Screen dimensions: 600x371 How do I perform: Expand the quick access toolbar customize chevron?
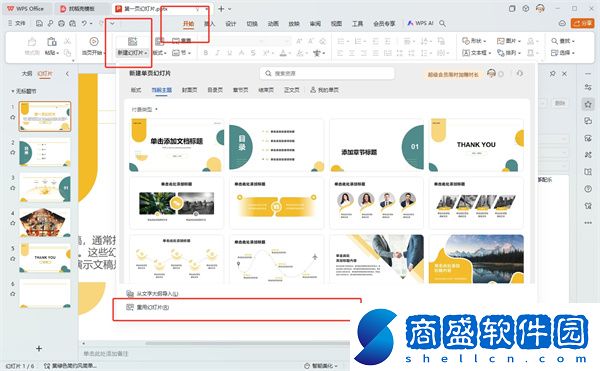point(112,23)
